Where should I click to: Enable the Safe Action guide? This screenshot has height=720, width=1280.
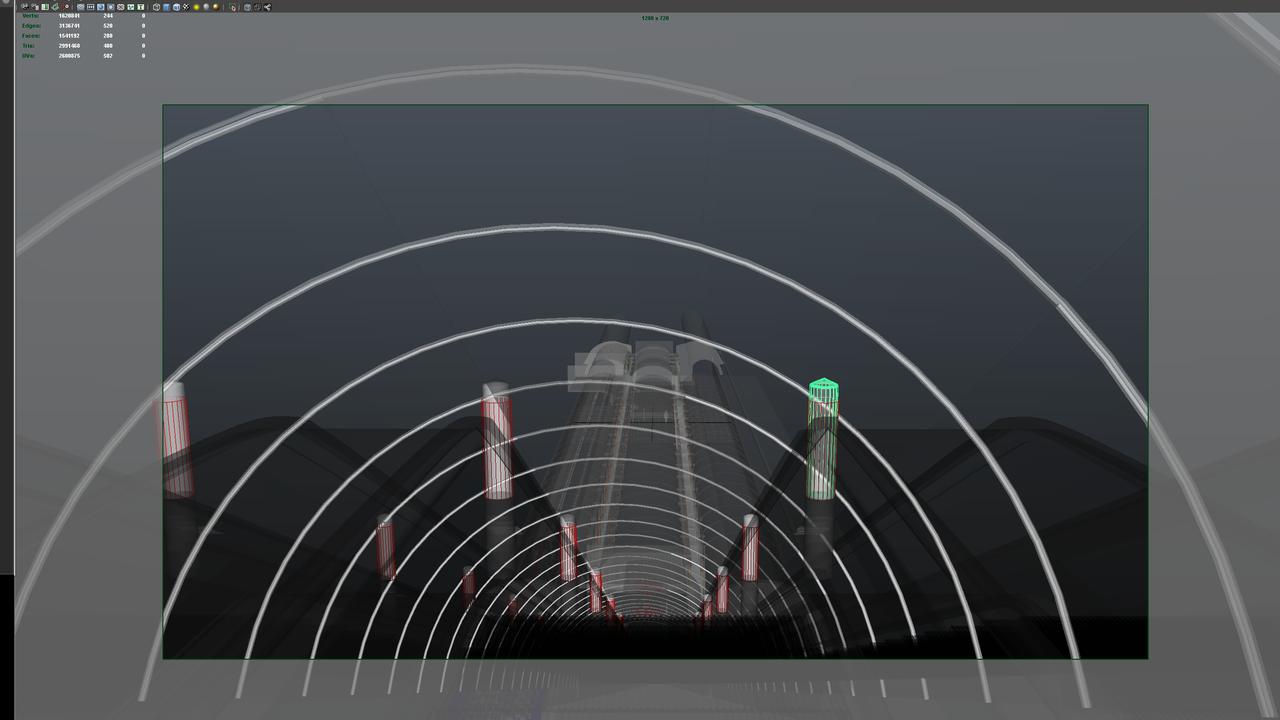pyautogui.click(x=131, y=7)
